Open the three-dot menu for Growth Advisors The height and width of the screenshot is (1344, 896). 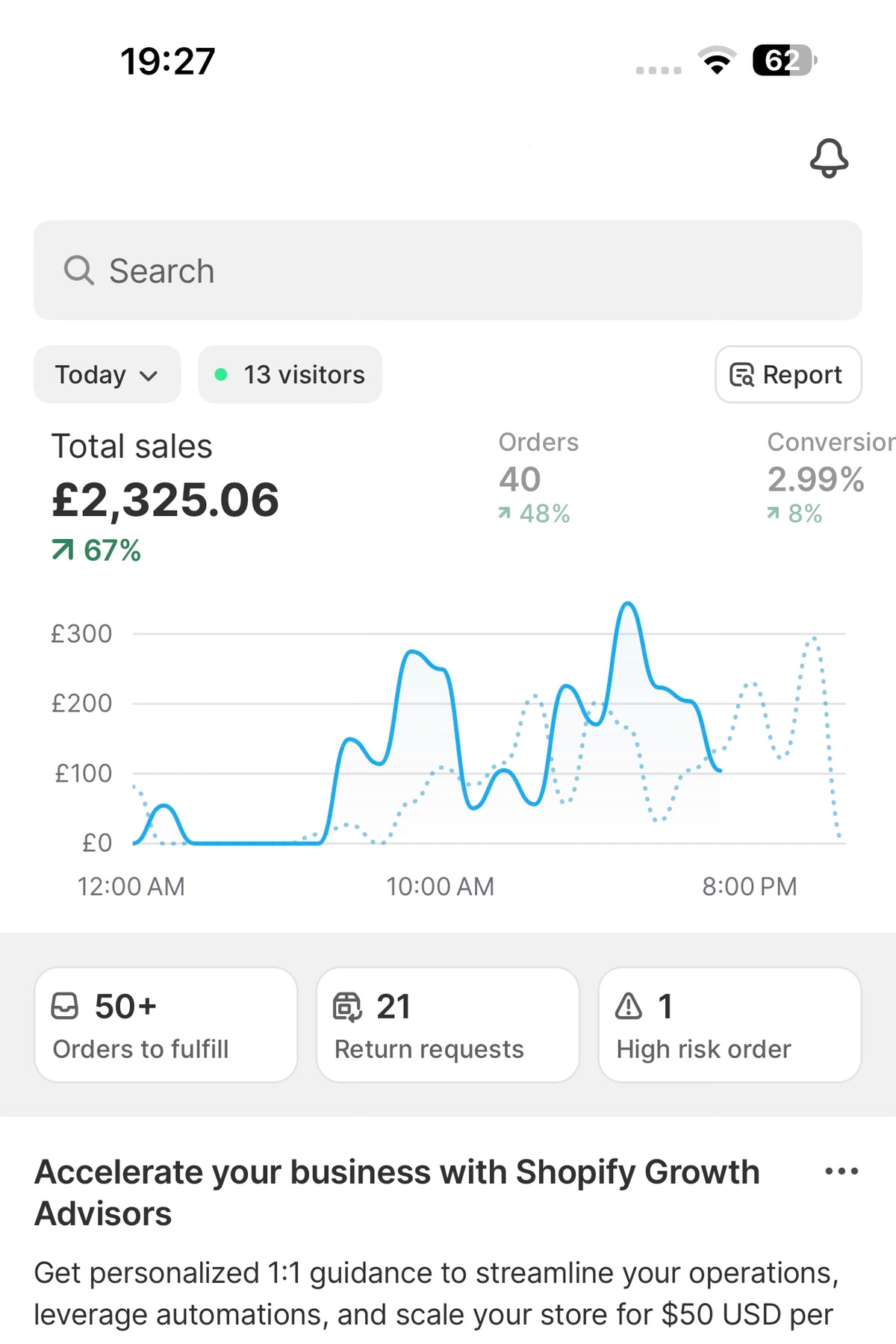[841, 1172]
